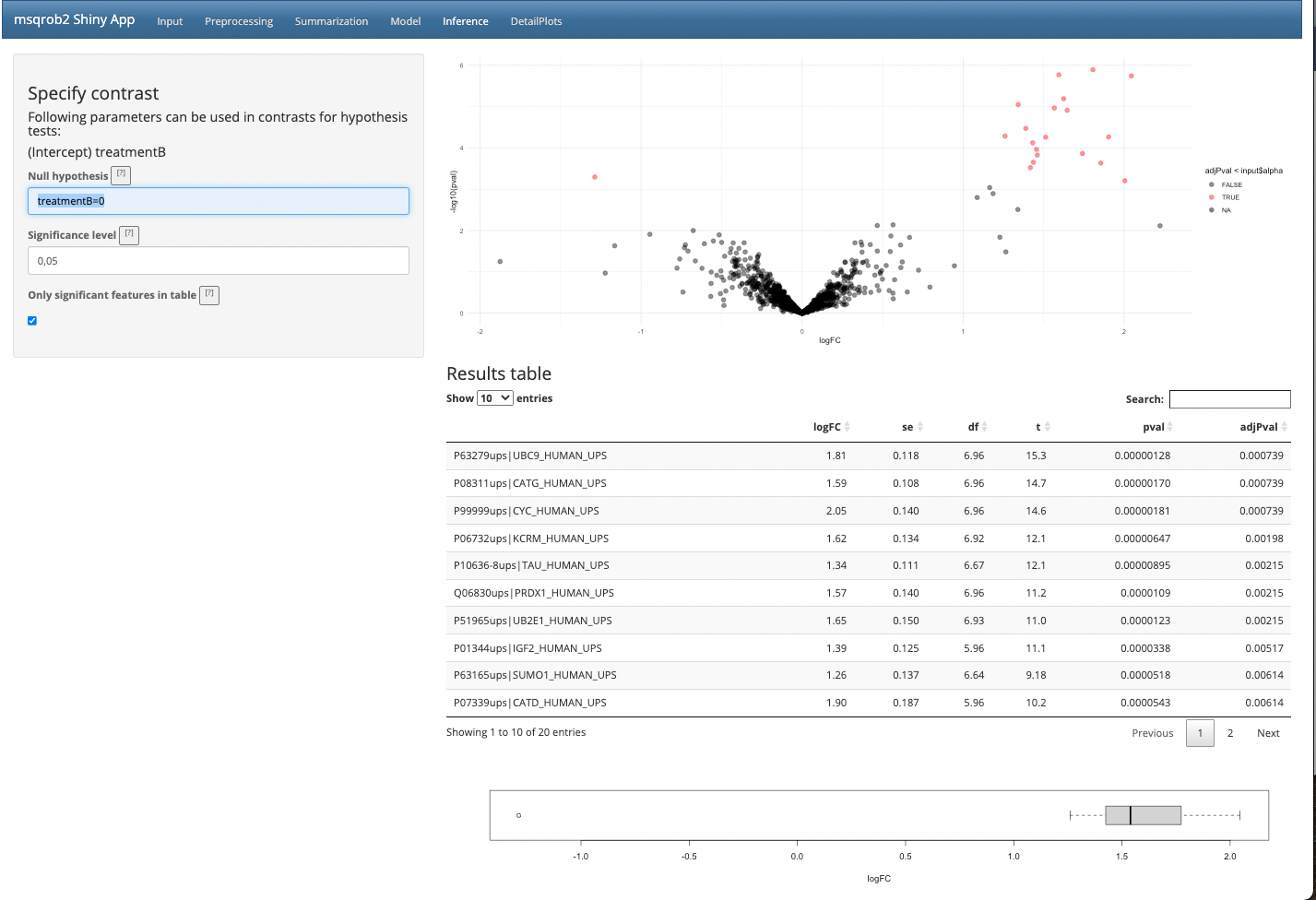The height and width of the screenshot is (900, 1316).
Task: Click the Next pagination button
Action: pyautogui.click(x=1268, y=733)
